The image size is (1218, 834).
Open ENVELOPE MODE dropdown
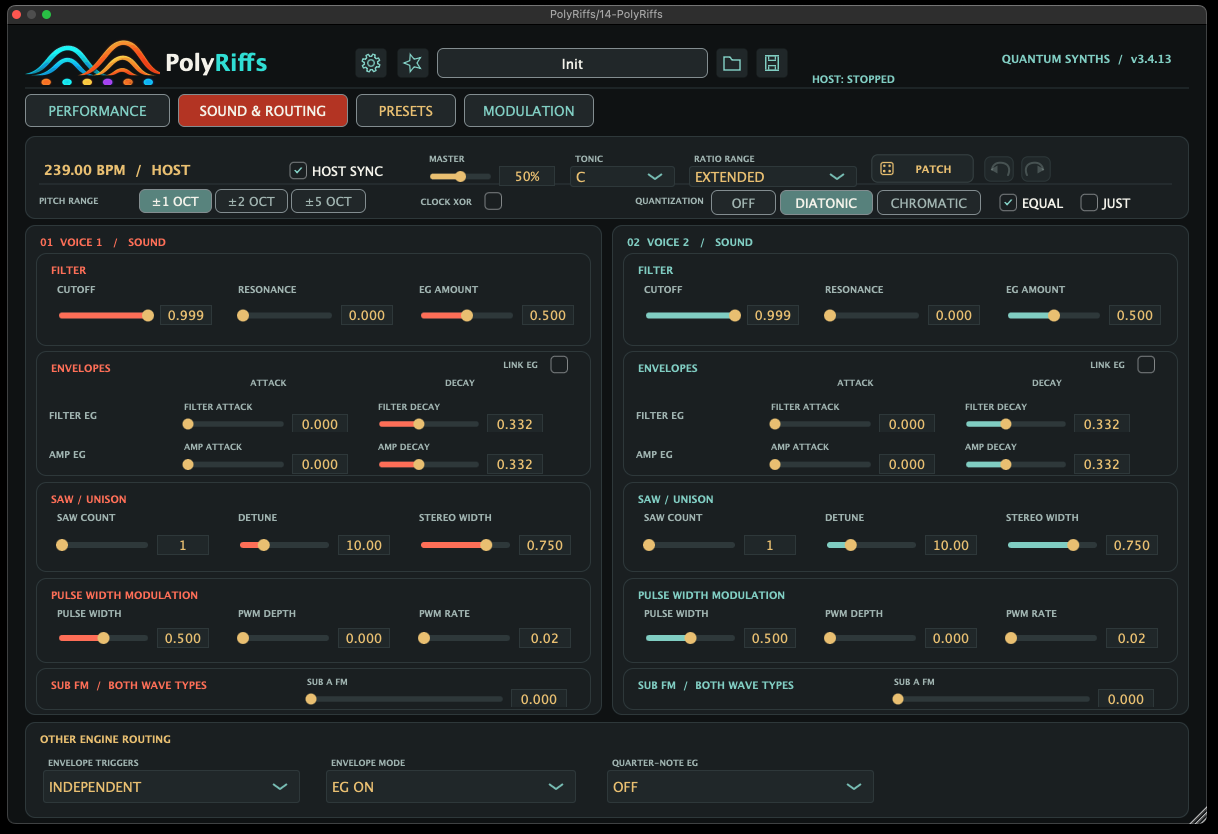[453, 786]
